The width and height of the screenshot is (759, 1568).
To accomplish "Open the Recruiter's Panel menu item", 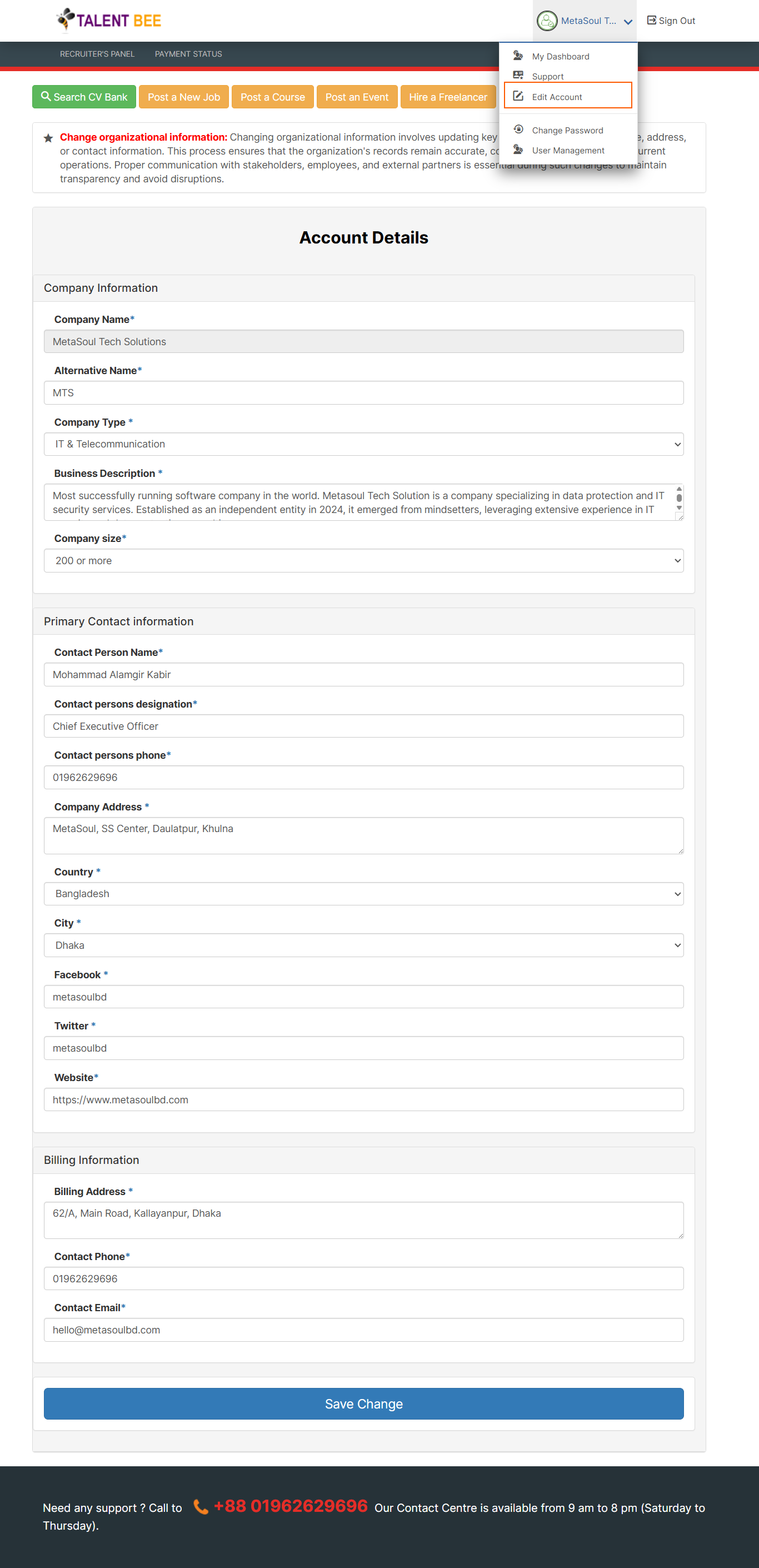I will (x=97, y=54).
